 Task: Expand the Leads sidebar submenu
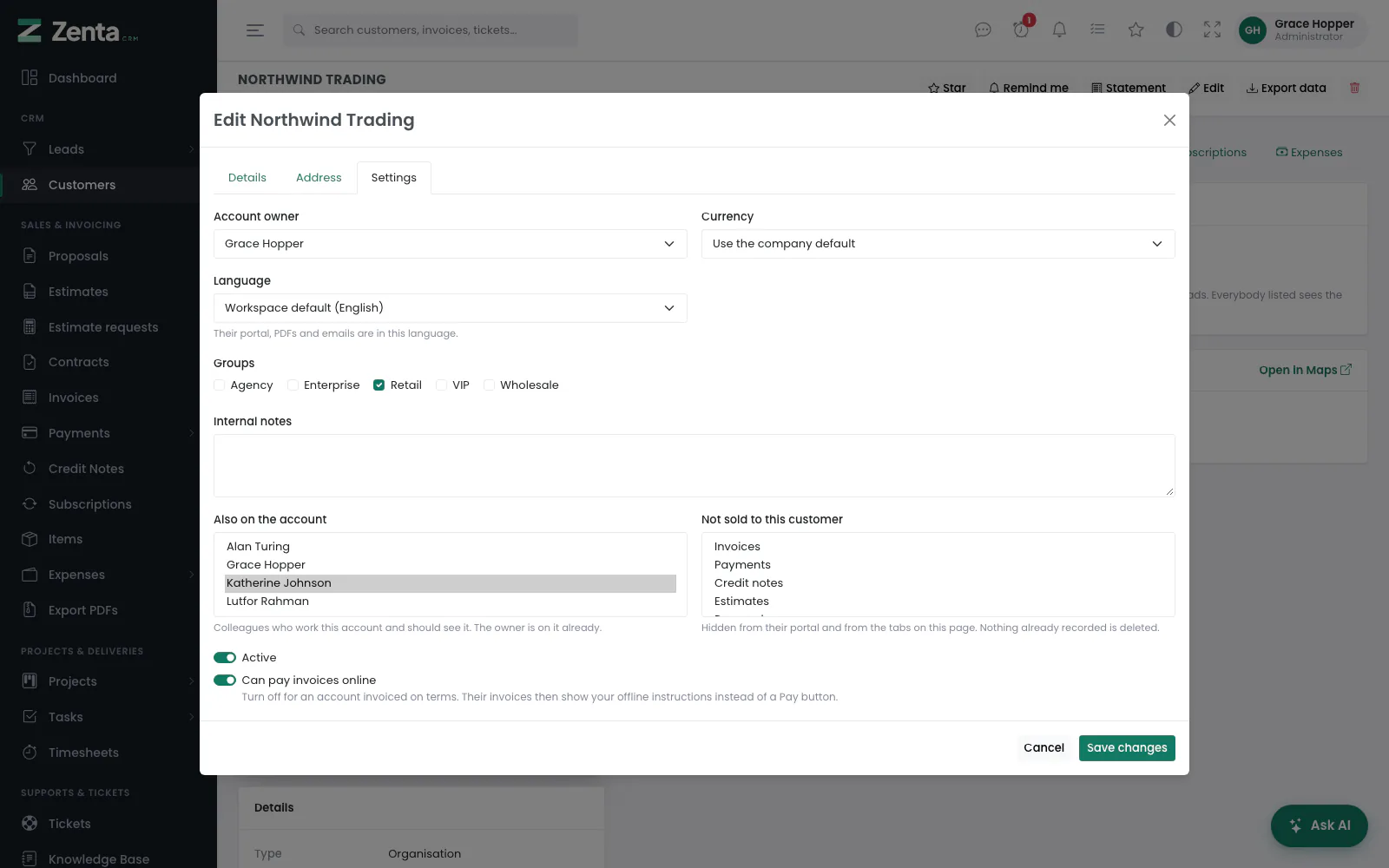point(191,149)
